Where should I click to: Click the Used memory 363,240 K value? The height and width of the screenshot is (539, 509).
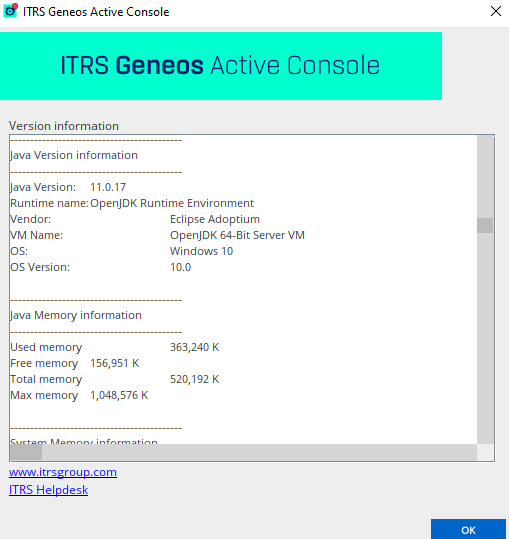point(195,347)
